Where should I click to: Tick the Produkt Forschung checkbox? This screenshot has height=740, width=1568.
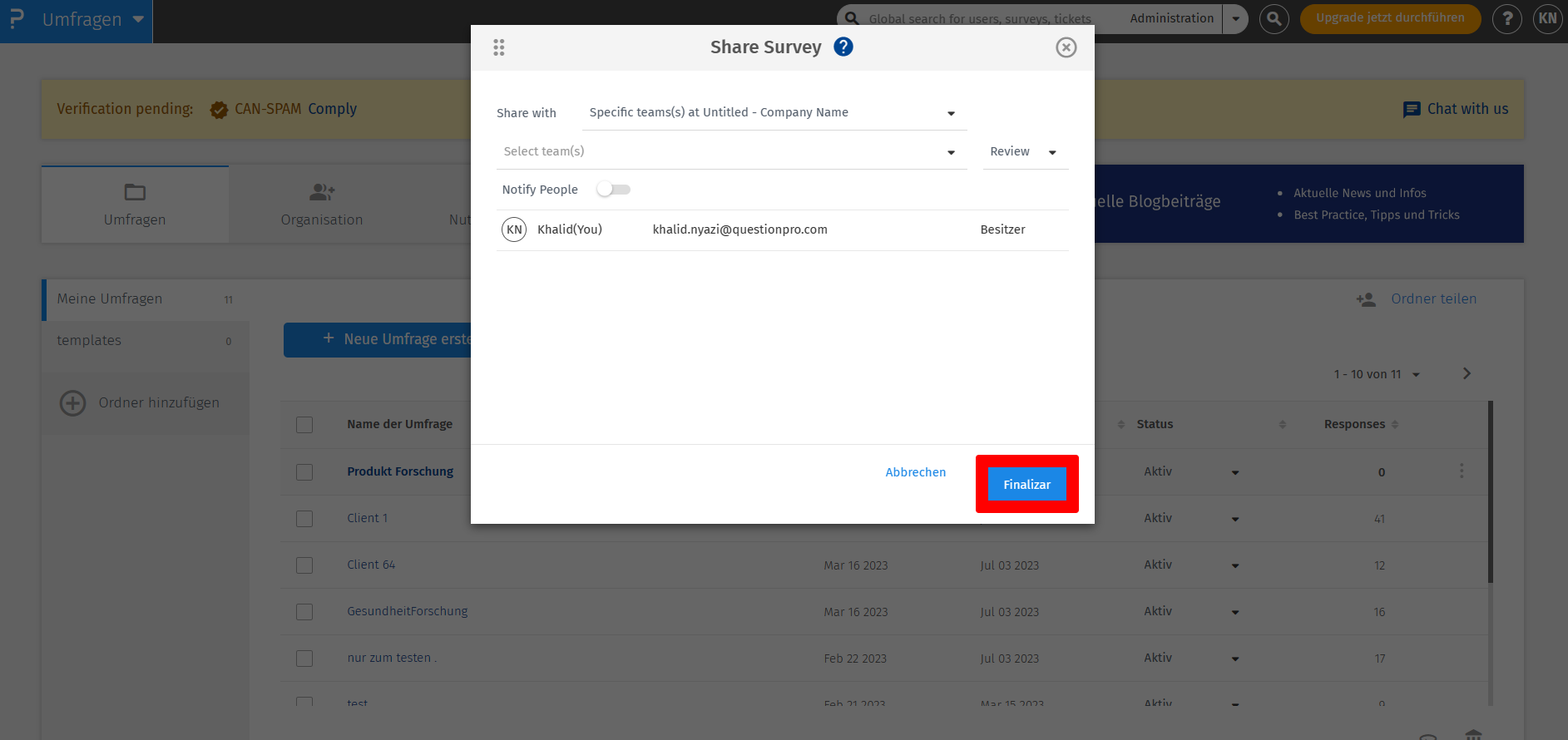pos(304,472)
